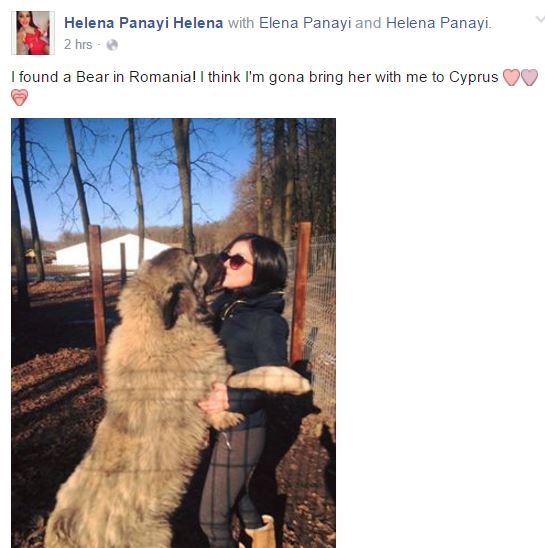Viewport: 545px width, 548px height.
Task: Open tagged friend Elena Panayi's profile
Action: (305, 23)
